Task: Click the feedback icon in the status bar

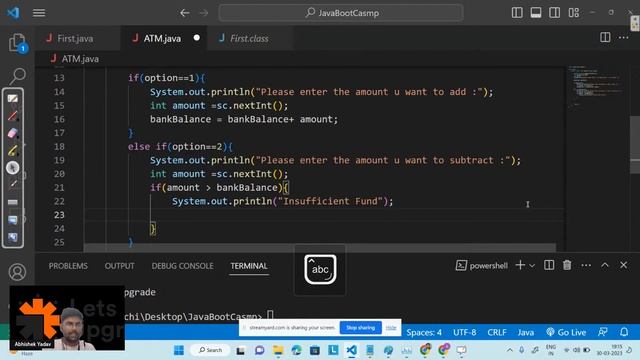Action: [x=602, y=332]
